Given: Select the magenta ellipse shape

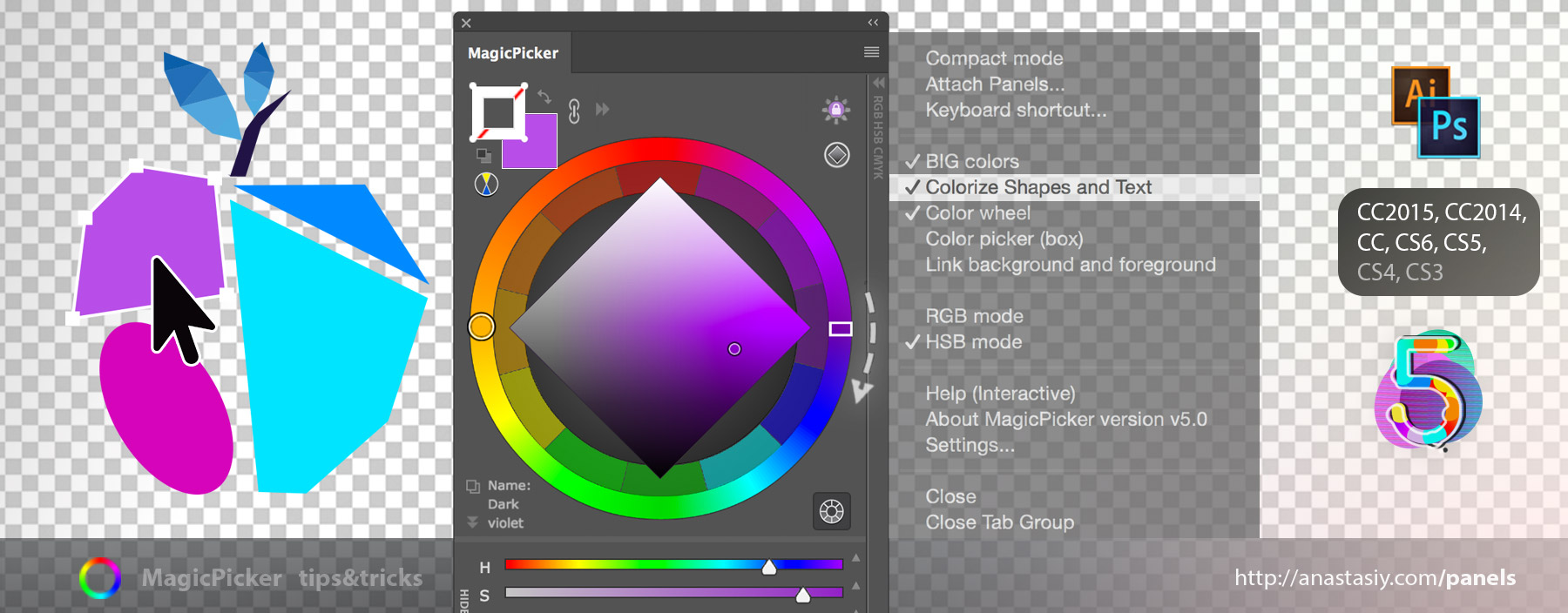Looking at the screenshot, I should click(165, 409).
